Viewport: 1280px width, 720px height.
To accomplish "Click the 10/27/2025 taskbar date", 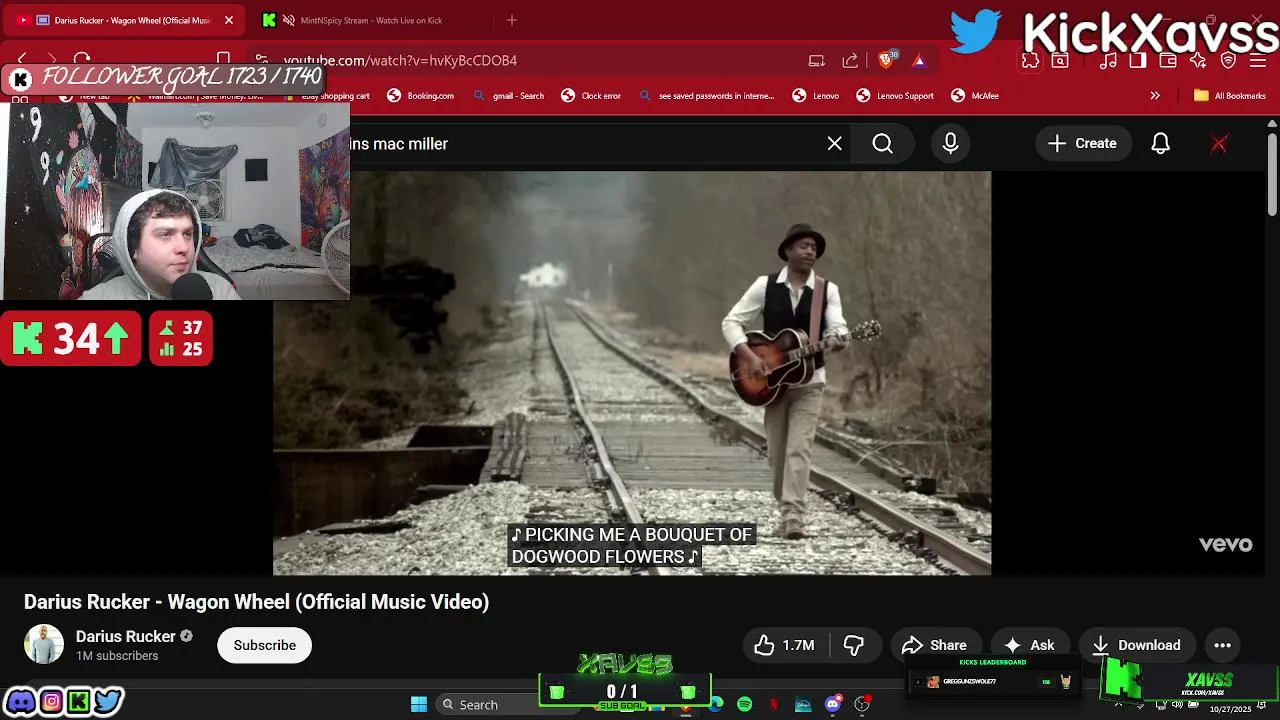I will tap(1230, 709).
